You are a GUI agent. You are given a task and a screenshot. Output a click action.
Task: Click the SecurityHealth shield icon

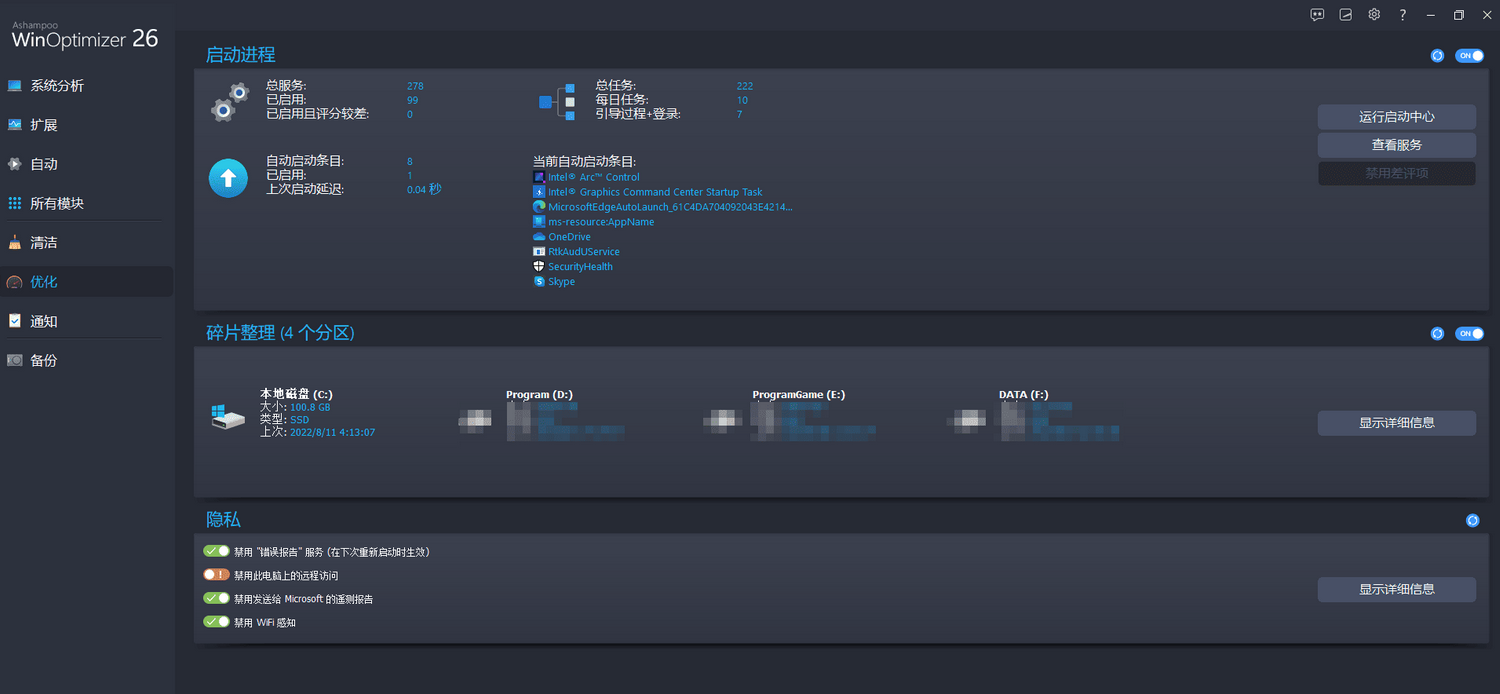[x=540, y=267]
